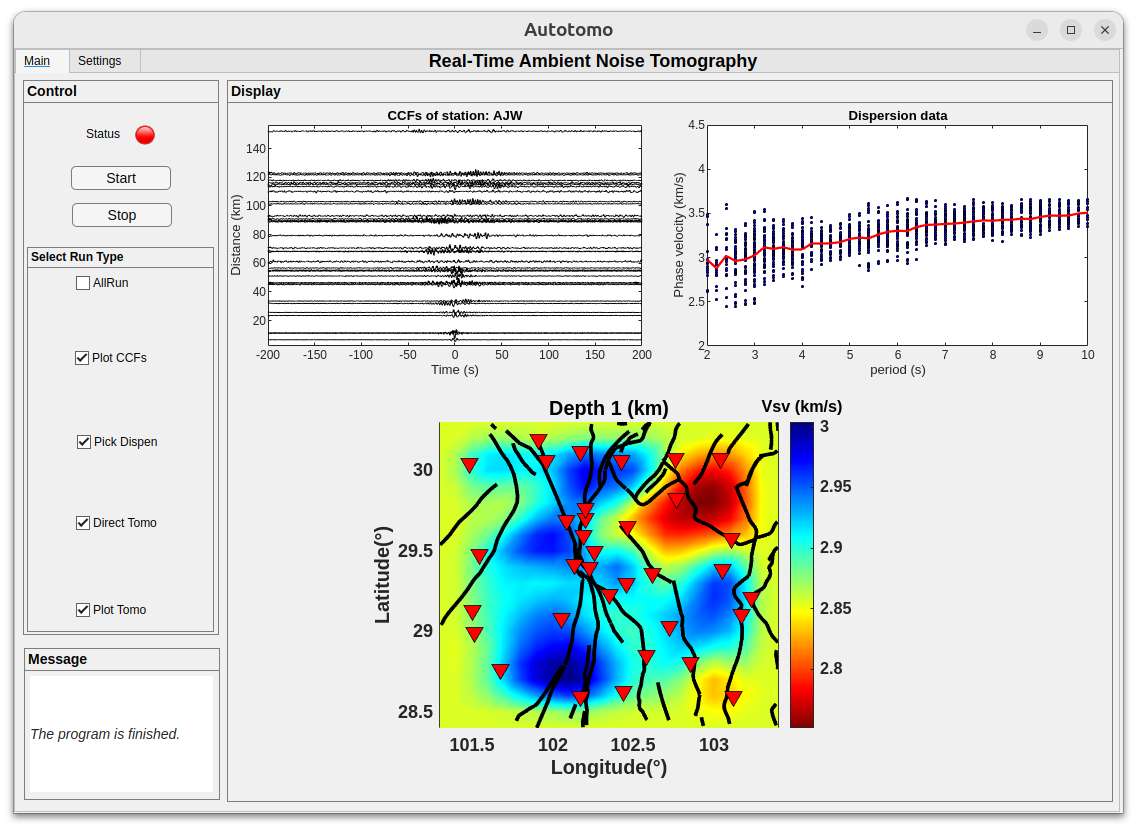Switch to the Settings tab
The width and height of the screenshot is (1137, 830).
[x=100, y=61]
